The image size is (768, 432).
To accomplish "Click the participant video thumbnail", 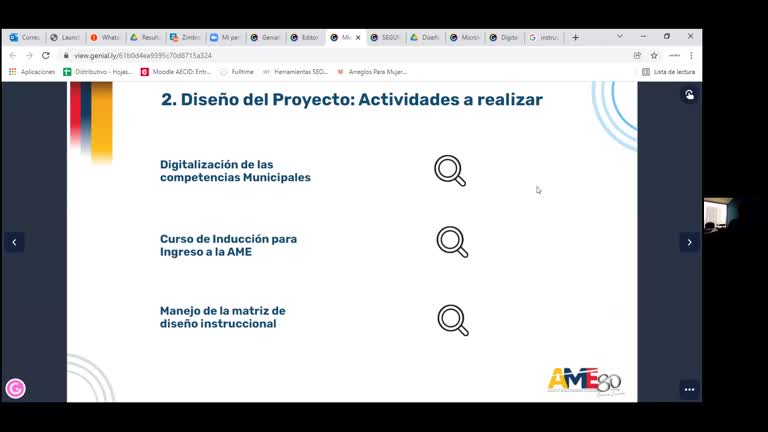I will (x=721, y=214).
